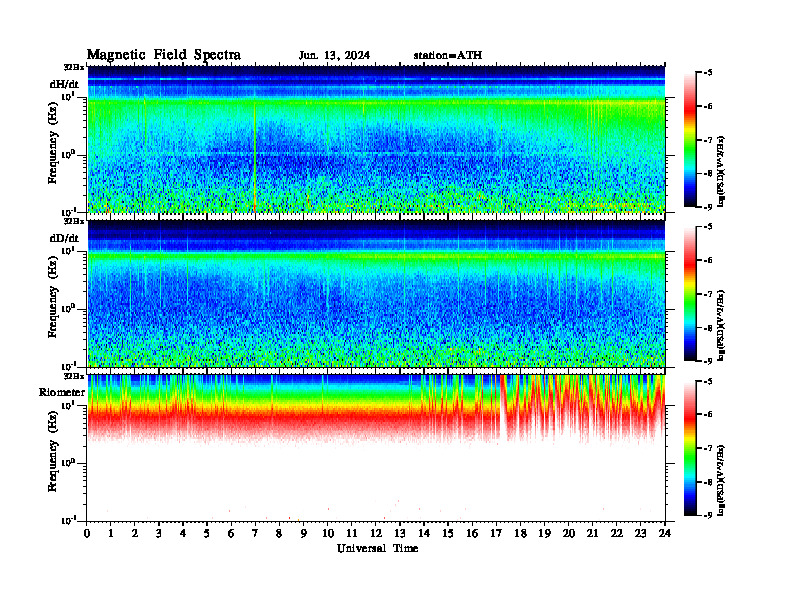Screen dimensions: 792x612
Task: Click hour "15" on the time axis
Action: [x=448, y=534]
